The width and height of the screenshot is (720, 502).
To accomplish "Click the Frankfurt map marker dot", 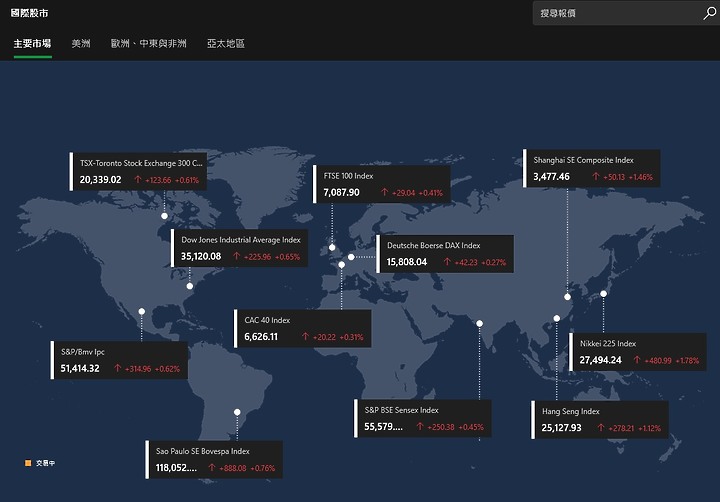I will point(351,257).
